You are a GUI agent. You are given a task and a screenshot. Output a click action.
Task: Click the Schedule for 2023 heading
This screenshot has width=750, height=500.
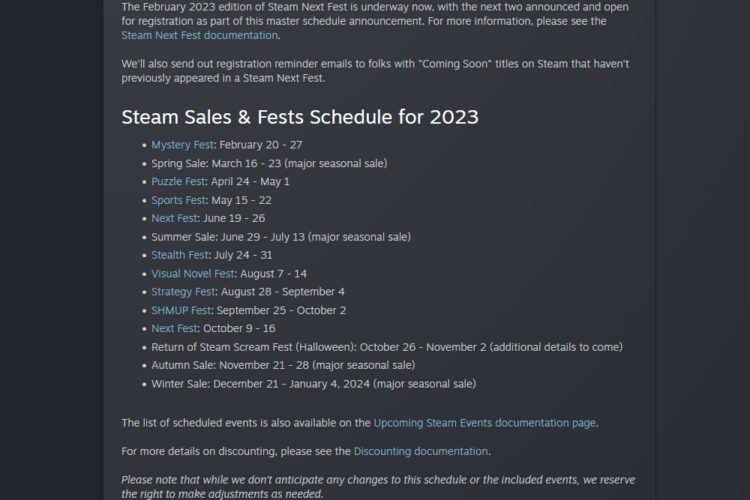pos(300,117)
